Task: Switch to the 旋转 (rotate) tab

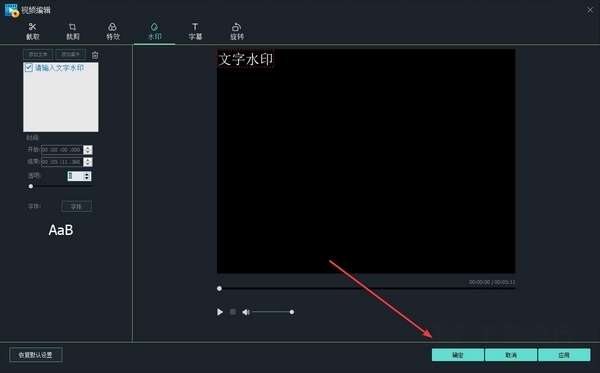Action: pos(237,32)
